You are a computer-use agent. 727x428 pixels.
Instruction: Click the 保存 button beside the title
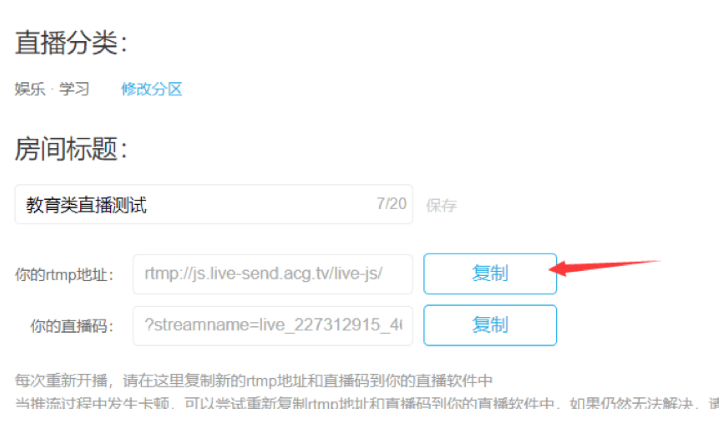click(x=441, y=205)
